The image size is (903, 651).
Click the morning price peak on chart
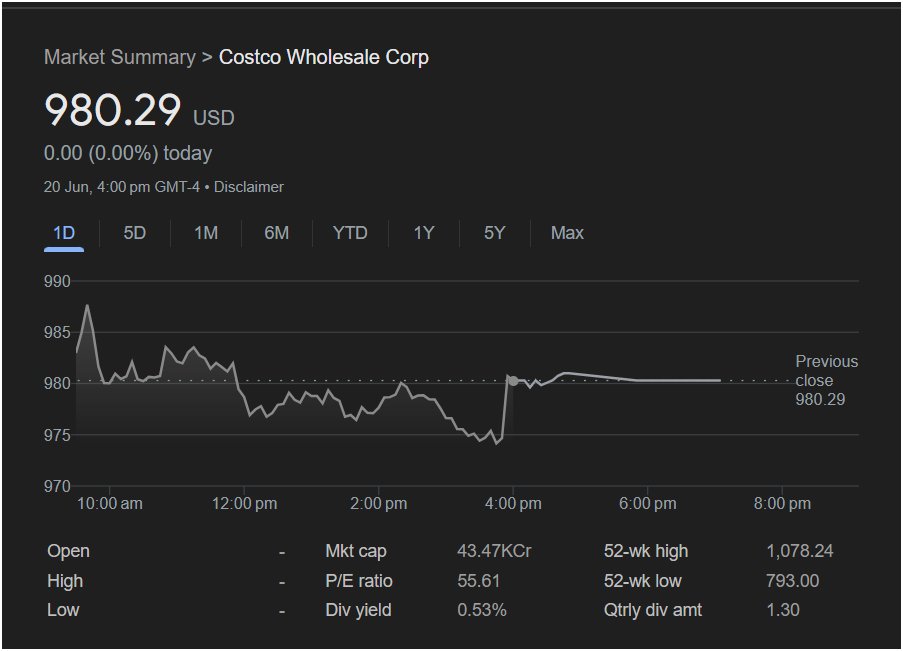coord(87,305)
